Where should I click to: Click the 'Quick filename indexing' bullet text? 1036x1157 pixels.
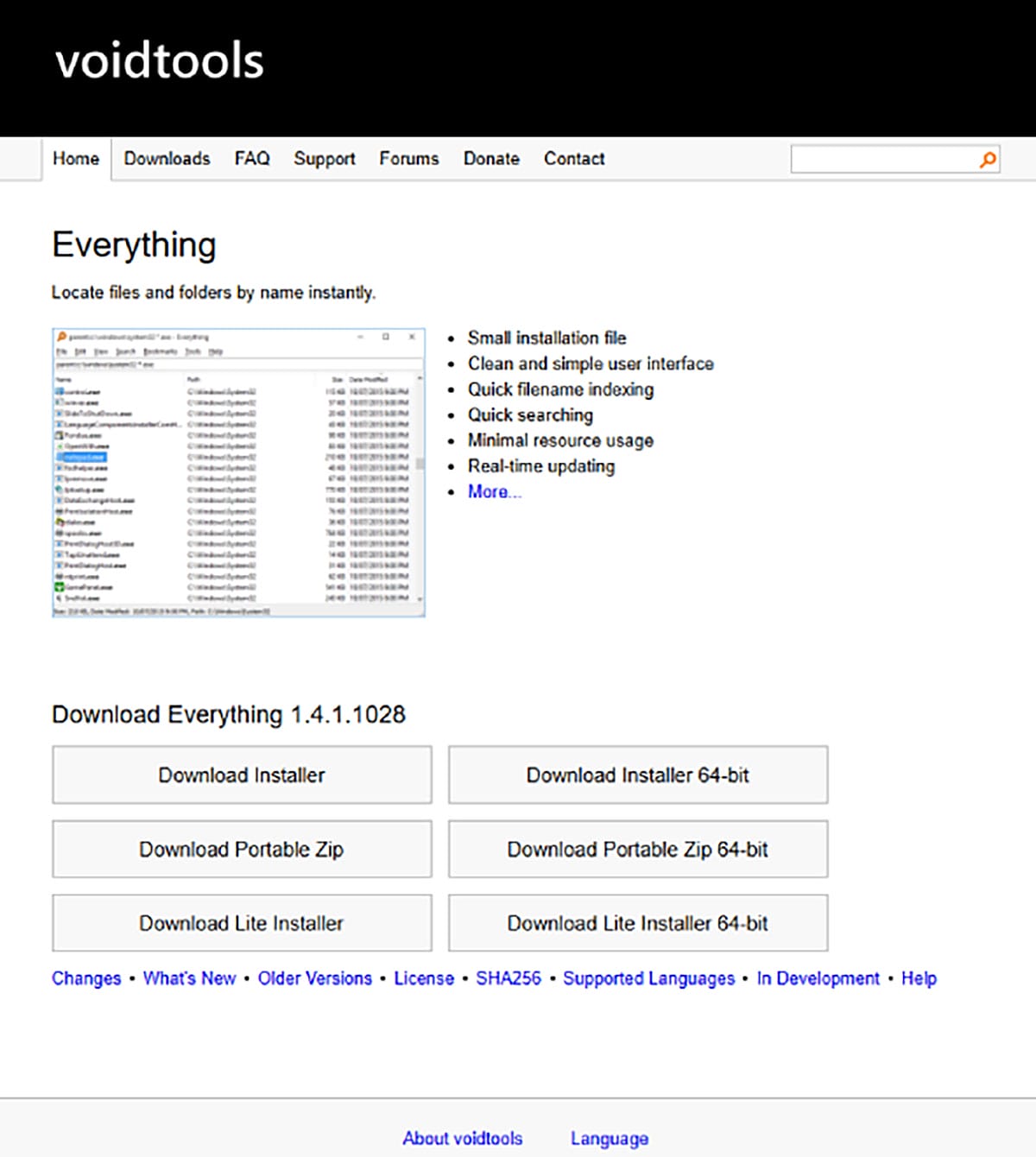pos(561,389)
